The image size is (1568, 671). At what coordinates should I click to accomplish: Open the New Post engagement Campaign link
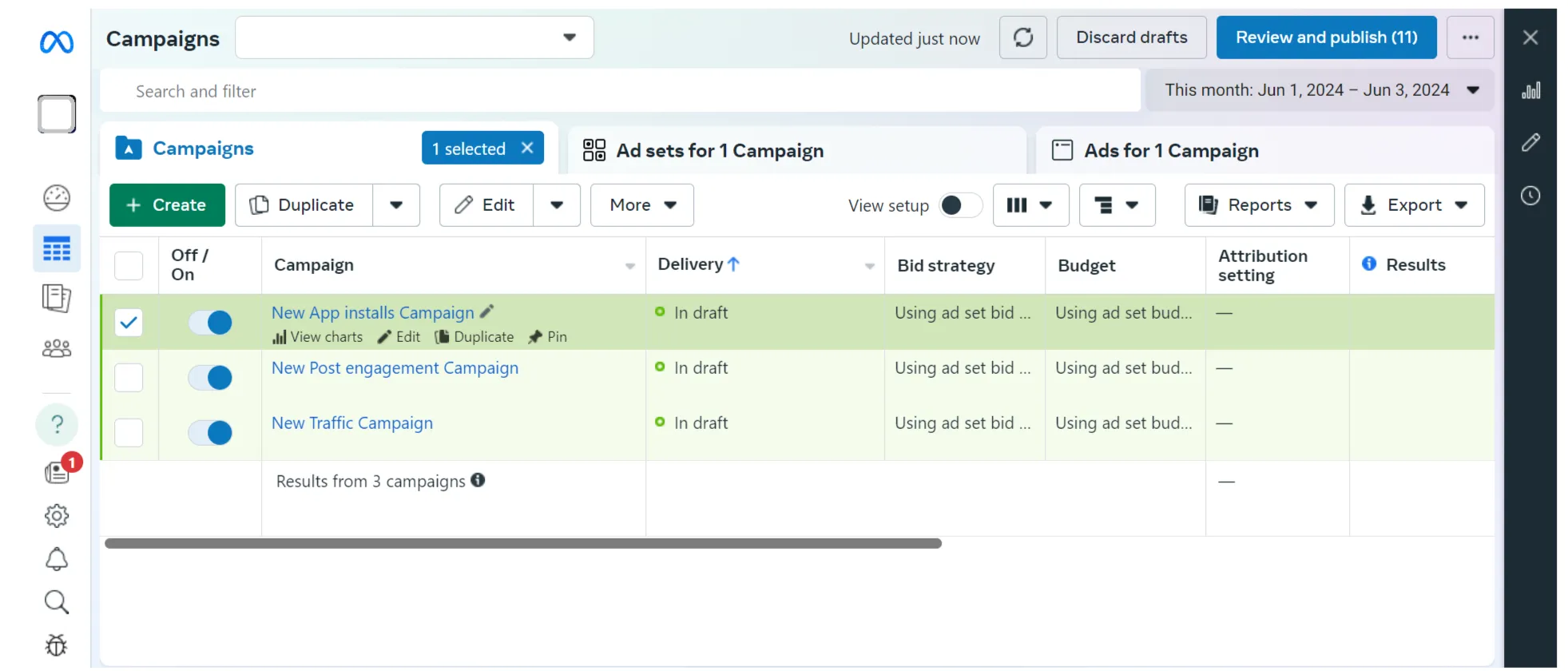(395, 368)
